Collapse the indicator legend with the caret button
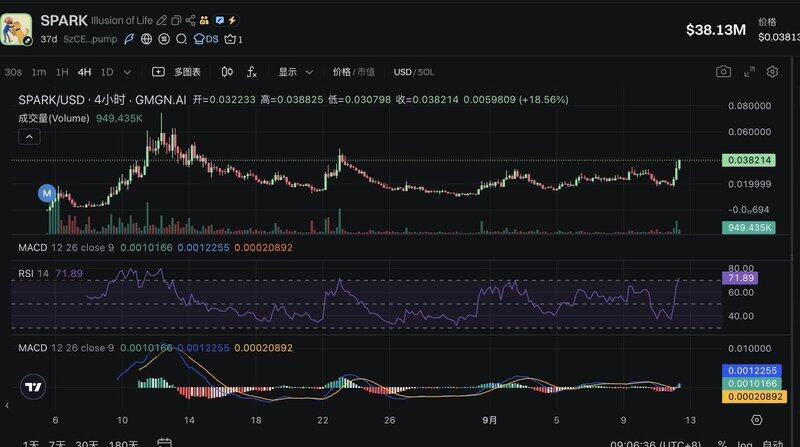The image size is (800, 447). click(29, 137)
